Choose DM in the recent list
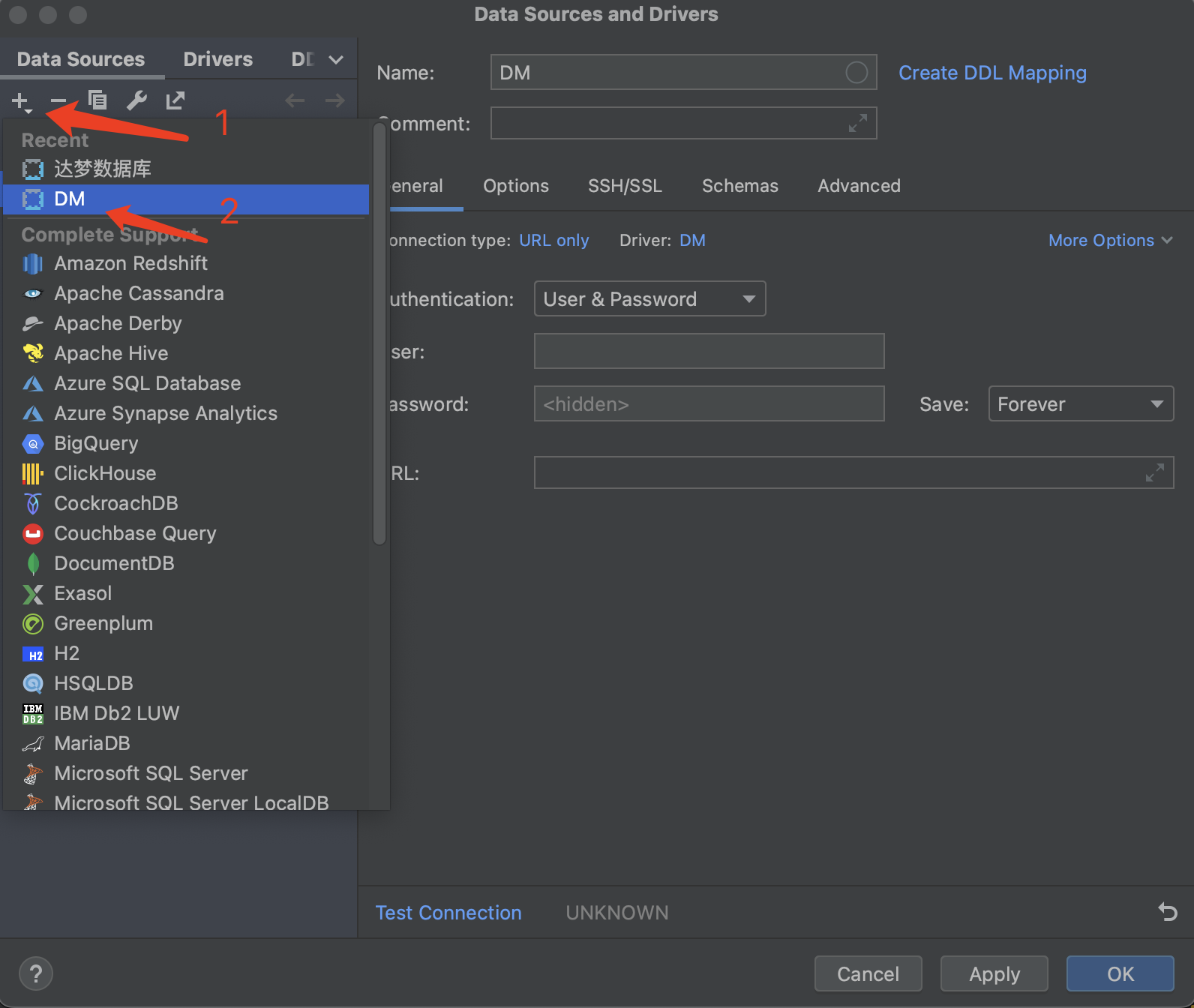1194x1008 pixels. click(x=186, y=199)
